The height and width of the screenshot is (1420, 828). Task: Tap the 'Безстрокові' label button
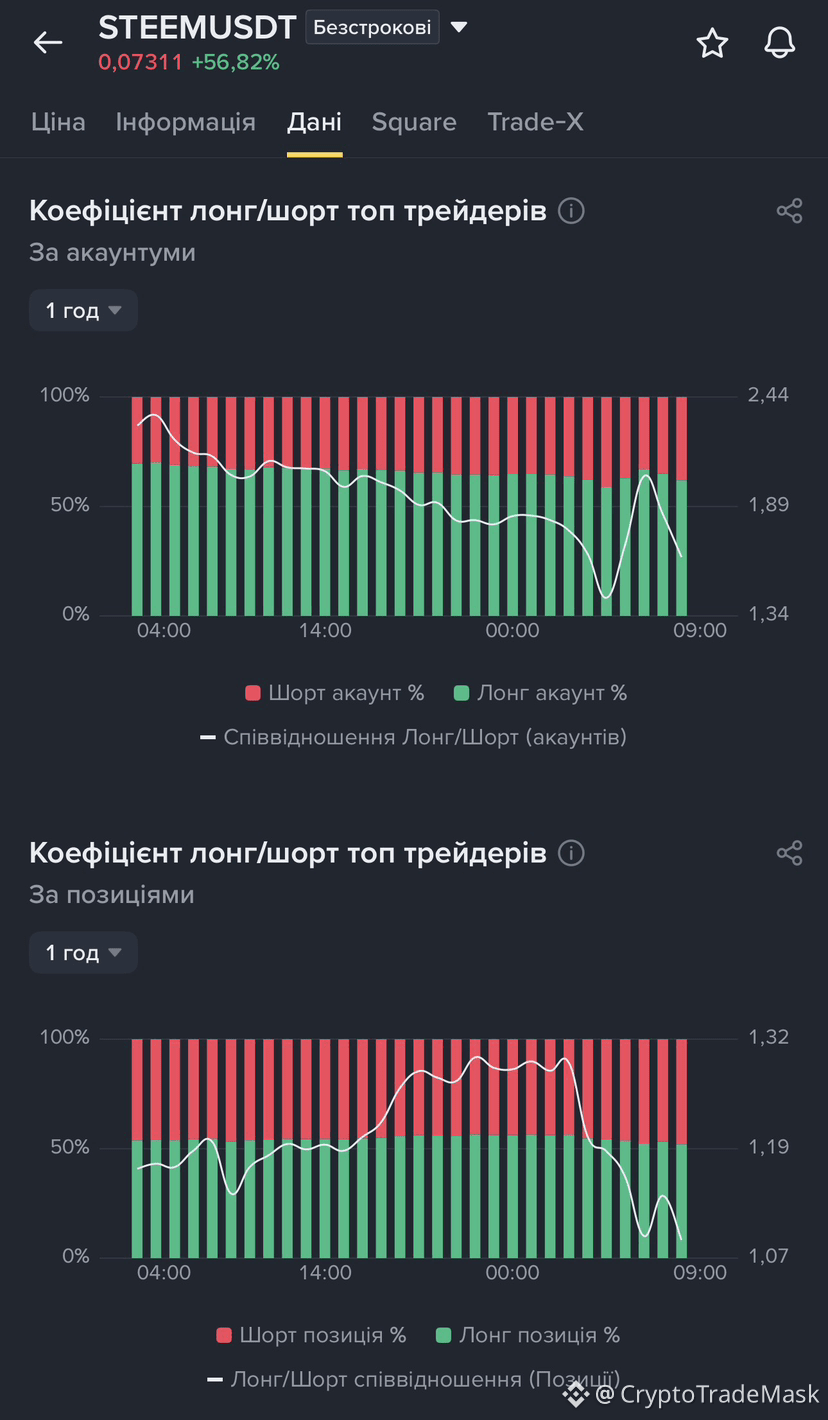(372, 27)
